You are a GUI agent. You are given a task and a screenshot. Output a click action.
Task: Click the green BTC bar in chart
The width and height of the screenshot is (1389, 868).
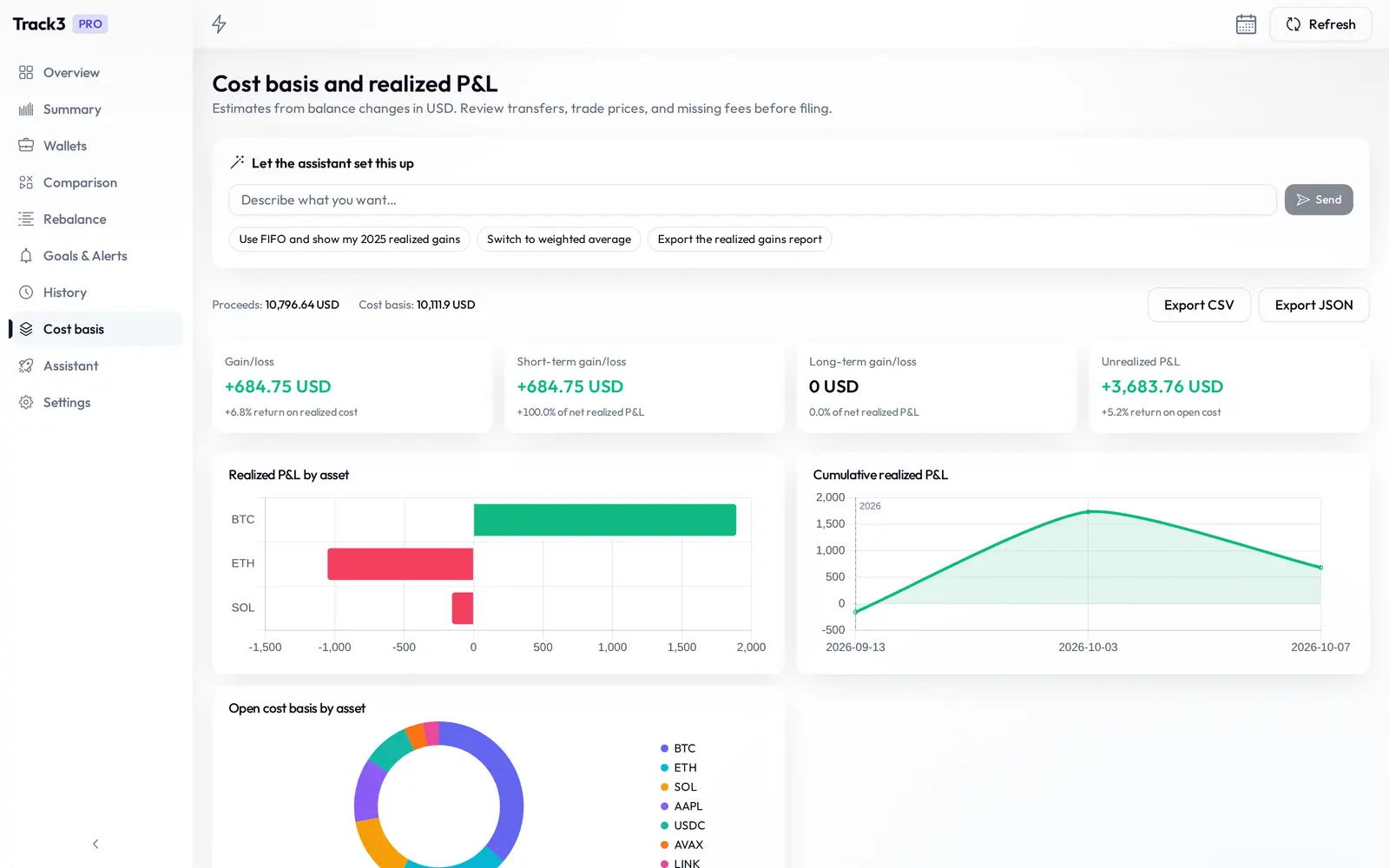(605, 520)
